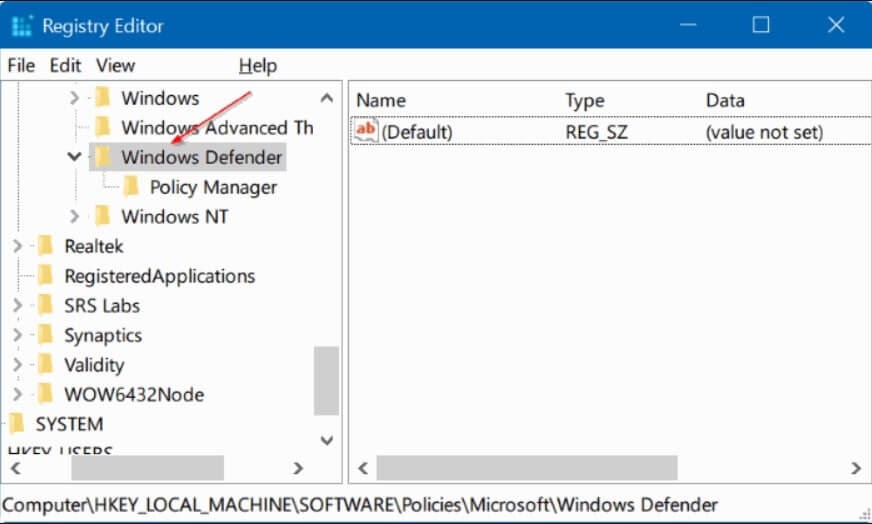Viewport: 872px width, 524px height.
Task: Click the tree pane scroll down arrow
Action: pos(326,441)
